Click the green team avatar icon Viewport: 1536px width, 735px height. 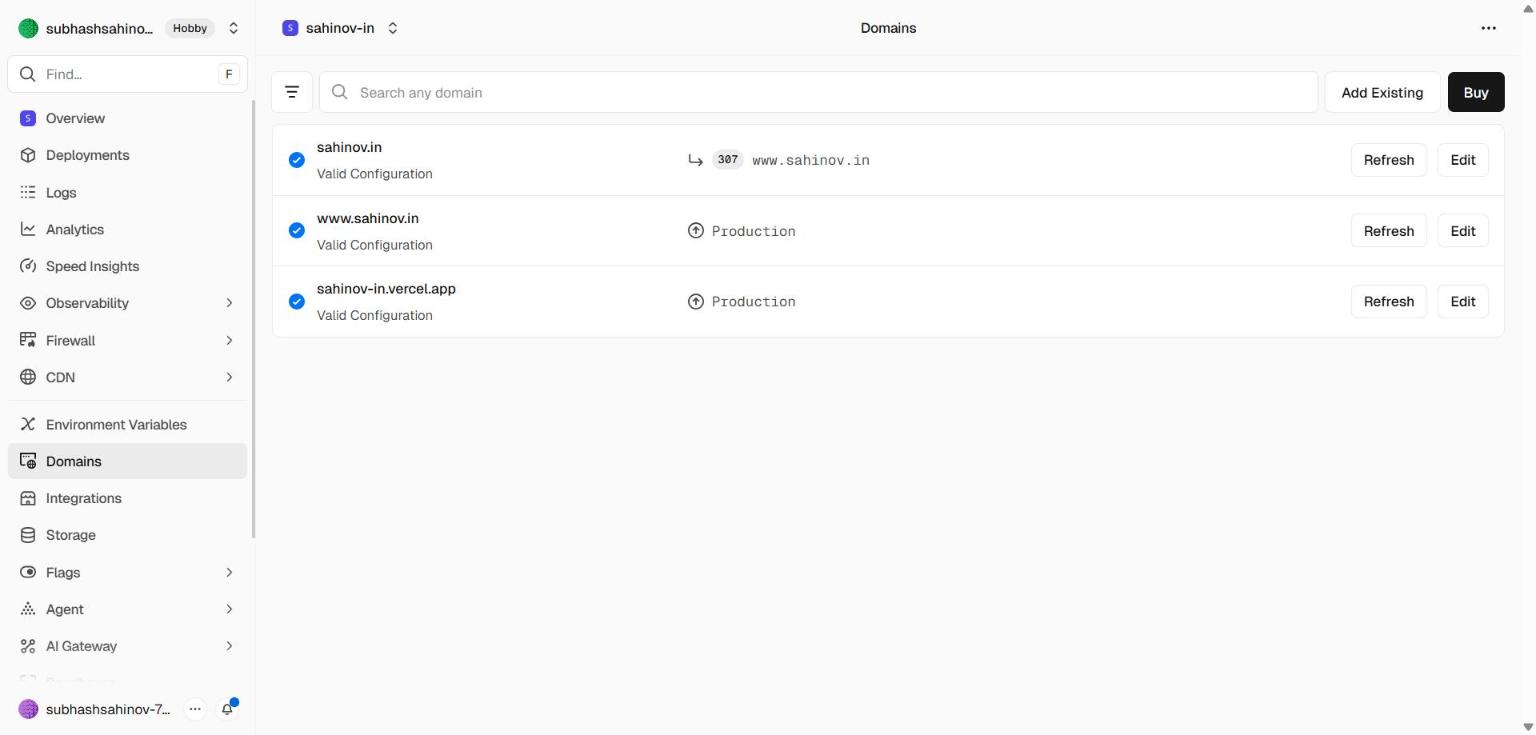pyautogui.click(x=28, y=28)
